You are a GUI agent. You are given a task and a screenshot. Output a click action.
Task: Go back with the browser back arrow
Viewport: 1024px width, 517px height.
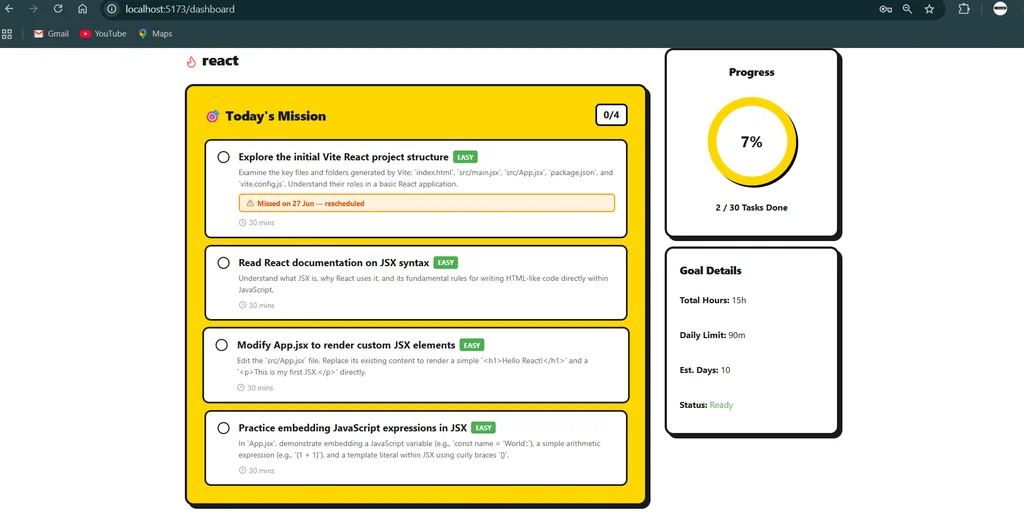coord(9,9)
